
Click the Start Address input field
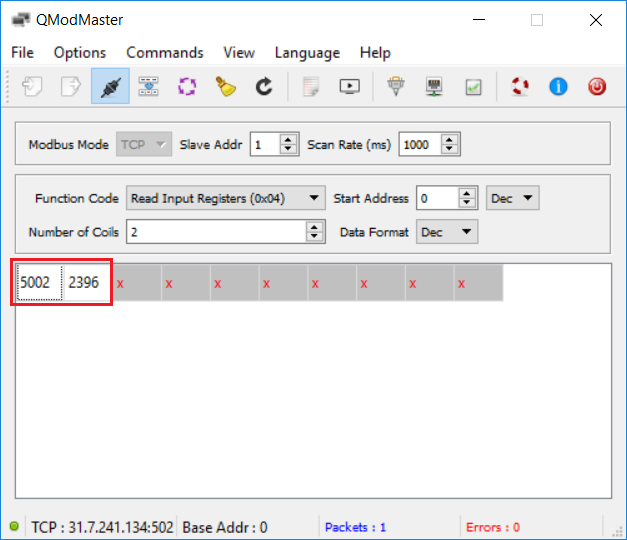[x=438, y=198]
